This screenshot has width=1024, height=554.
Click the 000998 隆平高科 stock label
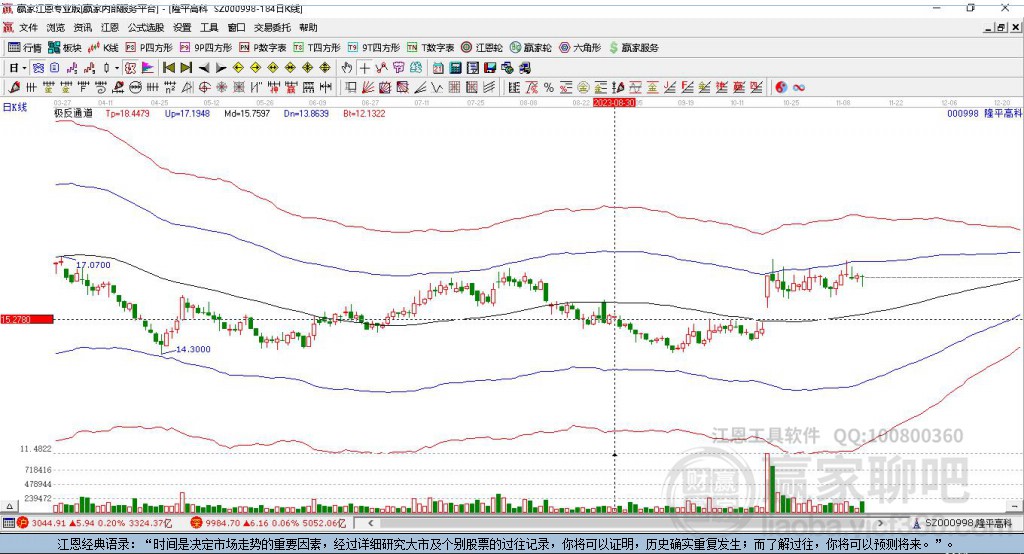984,114
